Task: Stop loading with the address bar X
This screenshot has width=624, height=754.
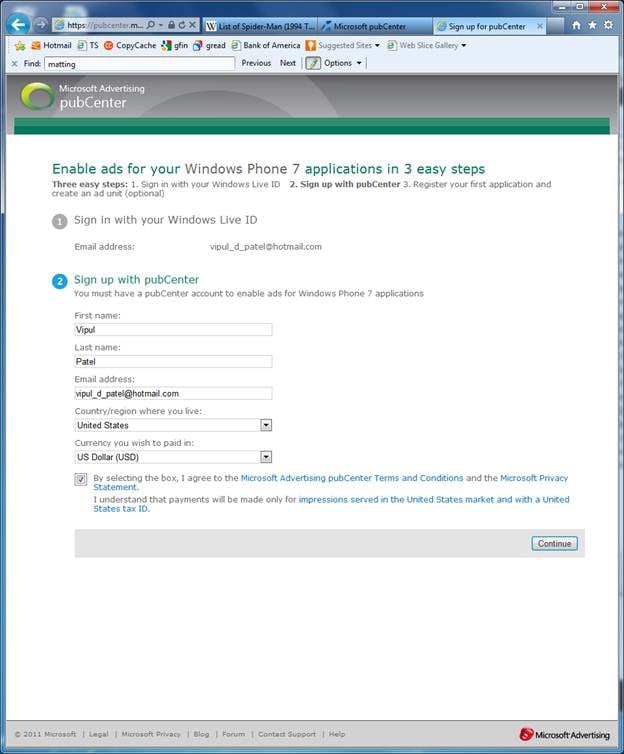Action: 192,25
